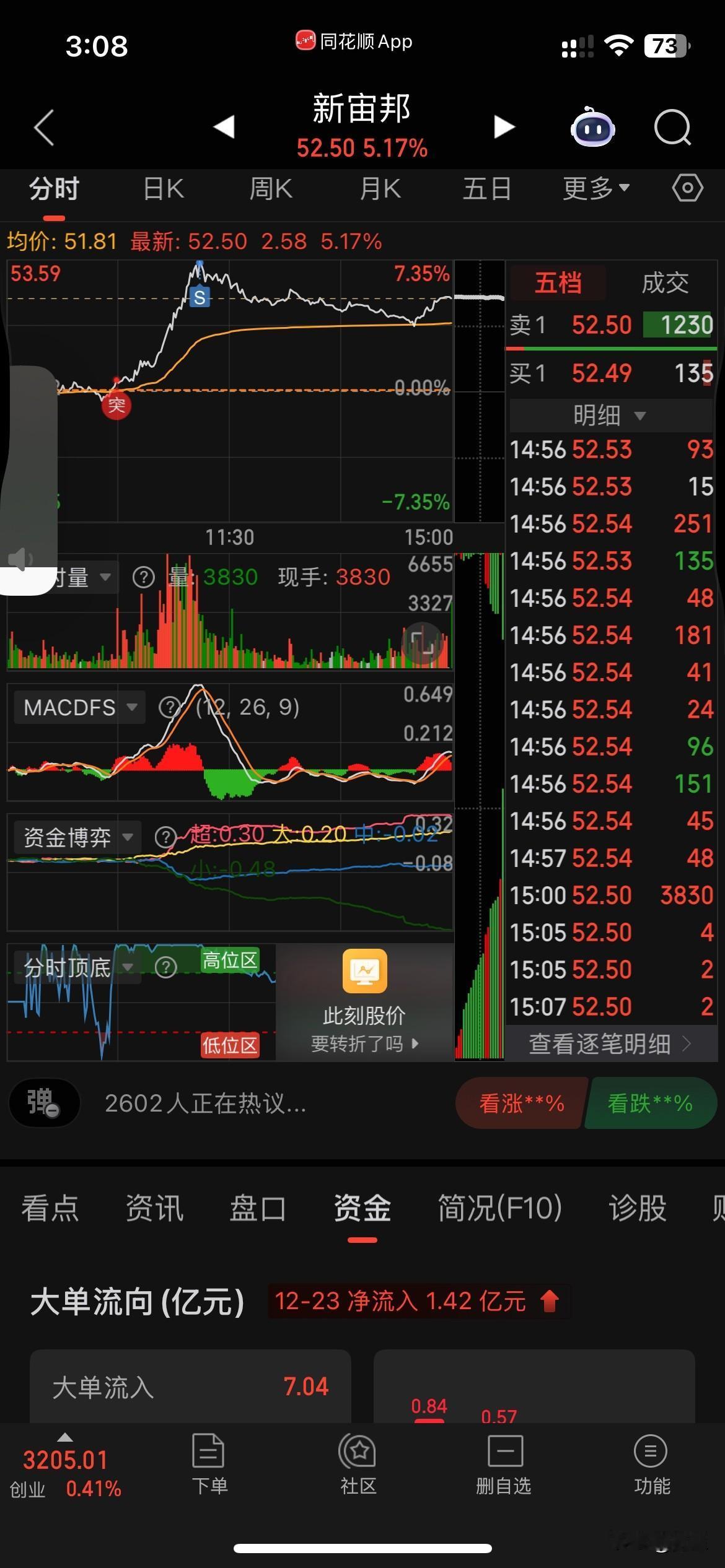Vote 看跌 bearish button
Screen dimensions: 725x1568
click(x=650, y=1103)
